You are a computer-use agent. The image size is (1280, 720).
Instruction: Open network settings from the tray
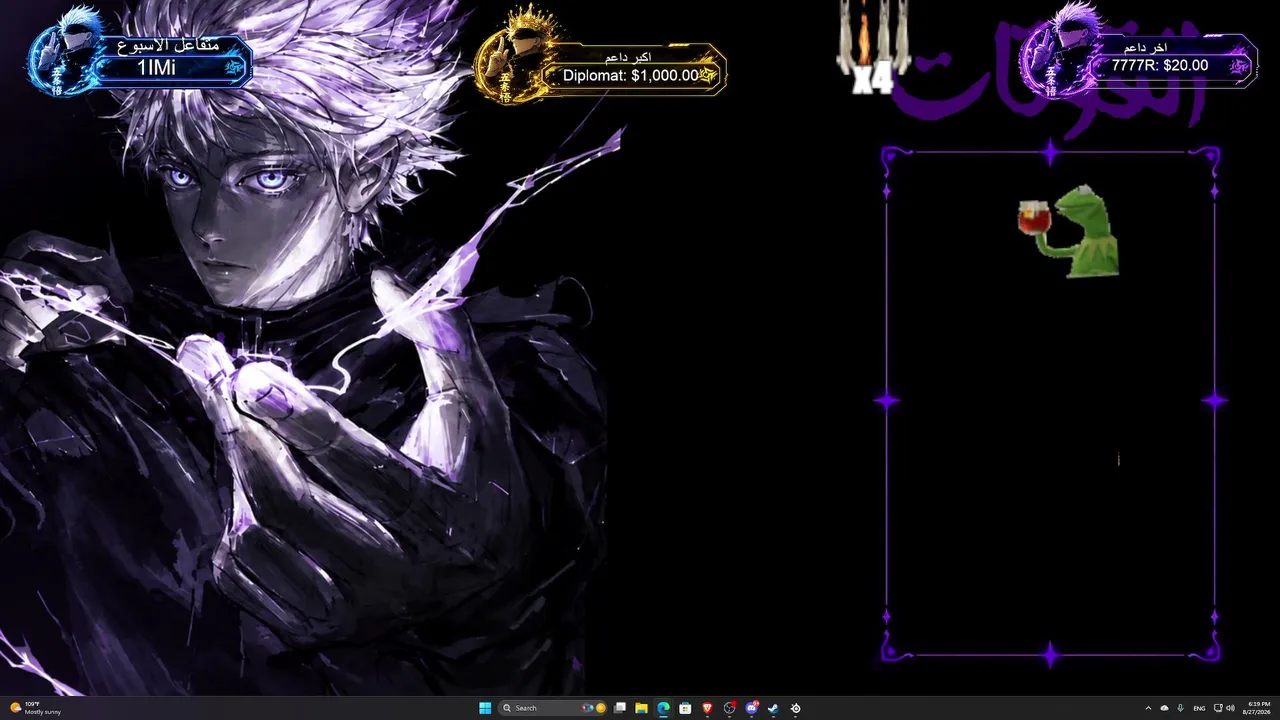1216,708
